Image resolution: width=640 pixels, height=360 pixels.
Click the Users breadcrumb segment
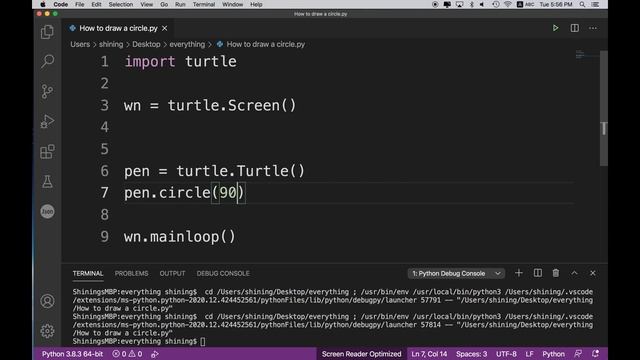click(80, 44)
